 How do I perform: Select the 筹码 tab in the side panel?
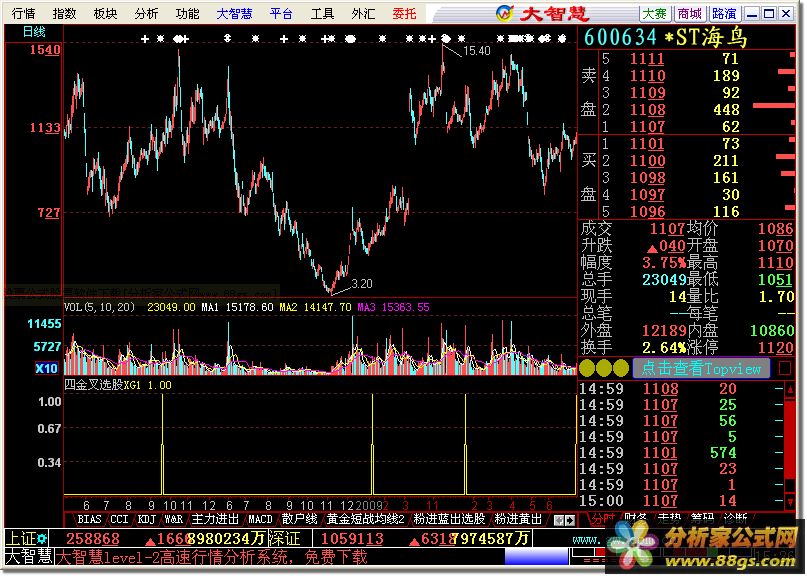click(702, 519)
